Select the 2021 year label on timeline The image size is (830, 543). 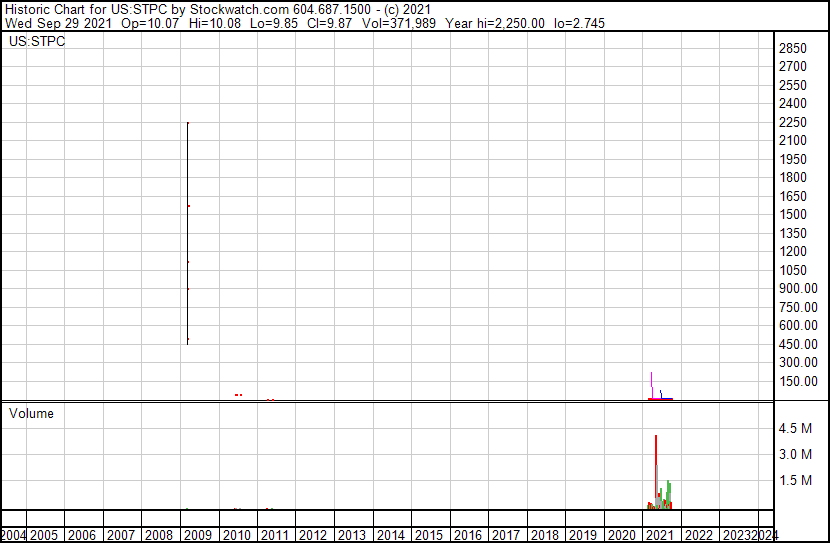(x=660, y=535)
